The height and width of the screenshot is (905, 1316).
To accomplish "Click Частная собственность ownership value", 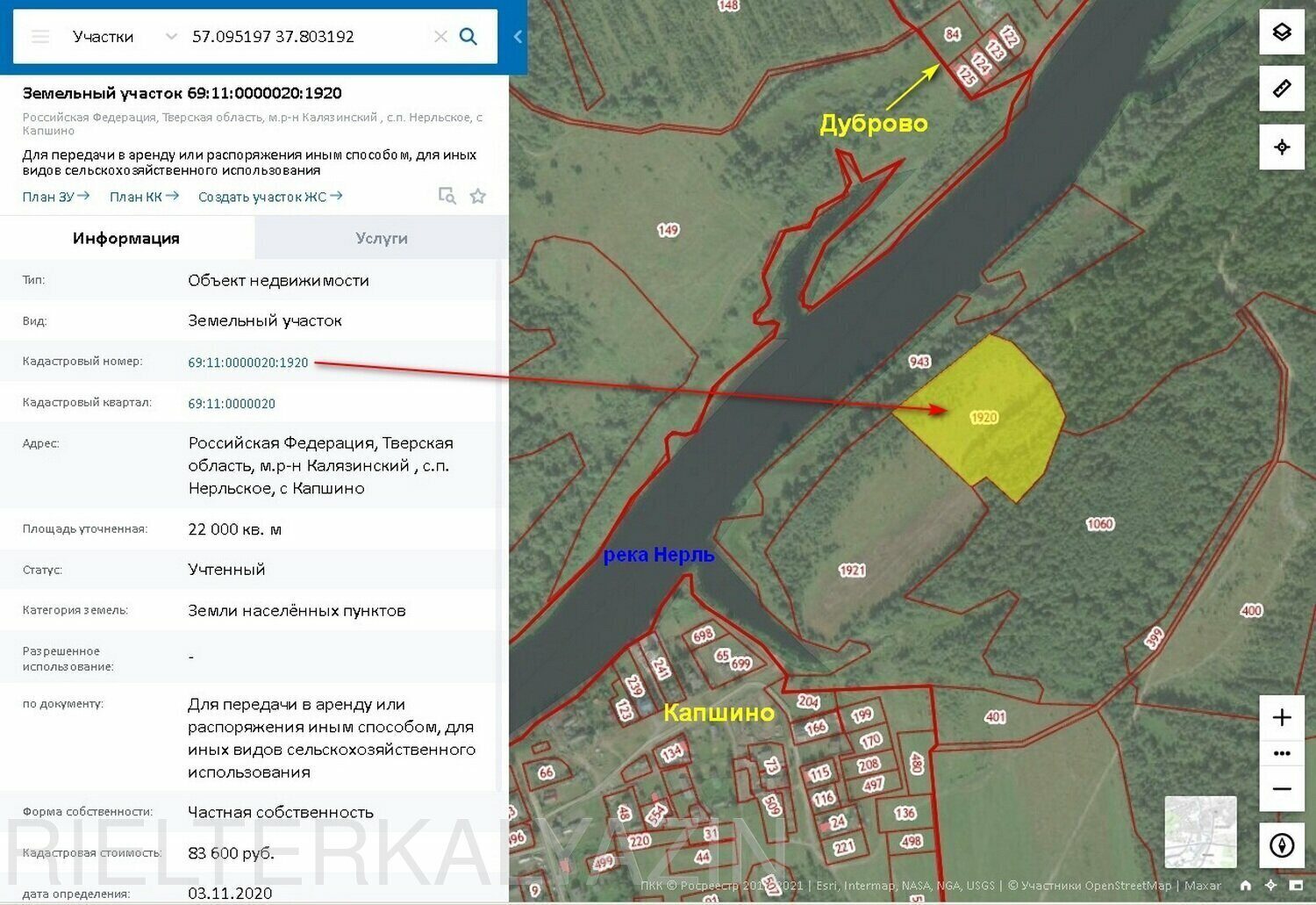I will coord(281,813).
